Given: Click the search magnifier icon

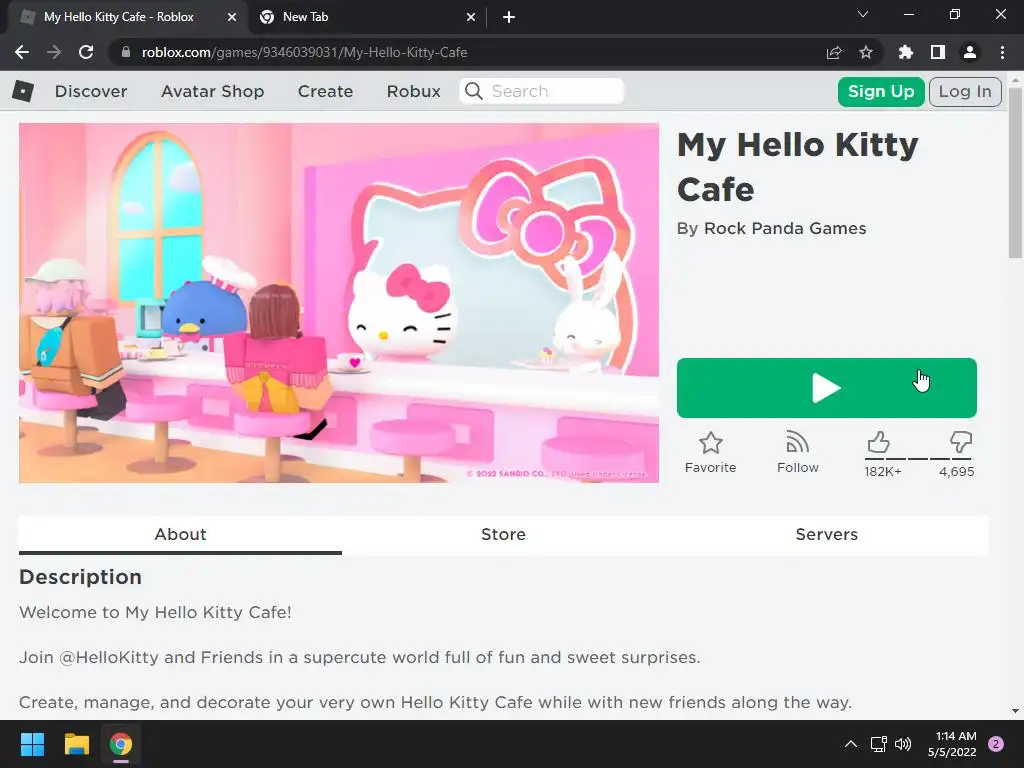Looking at the screenshot, I should tap(474, 91).
